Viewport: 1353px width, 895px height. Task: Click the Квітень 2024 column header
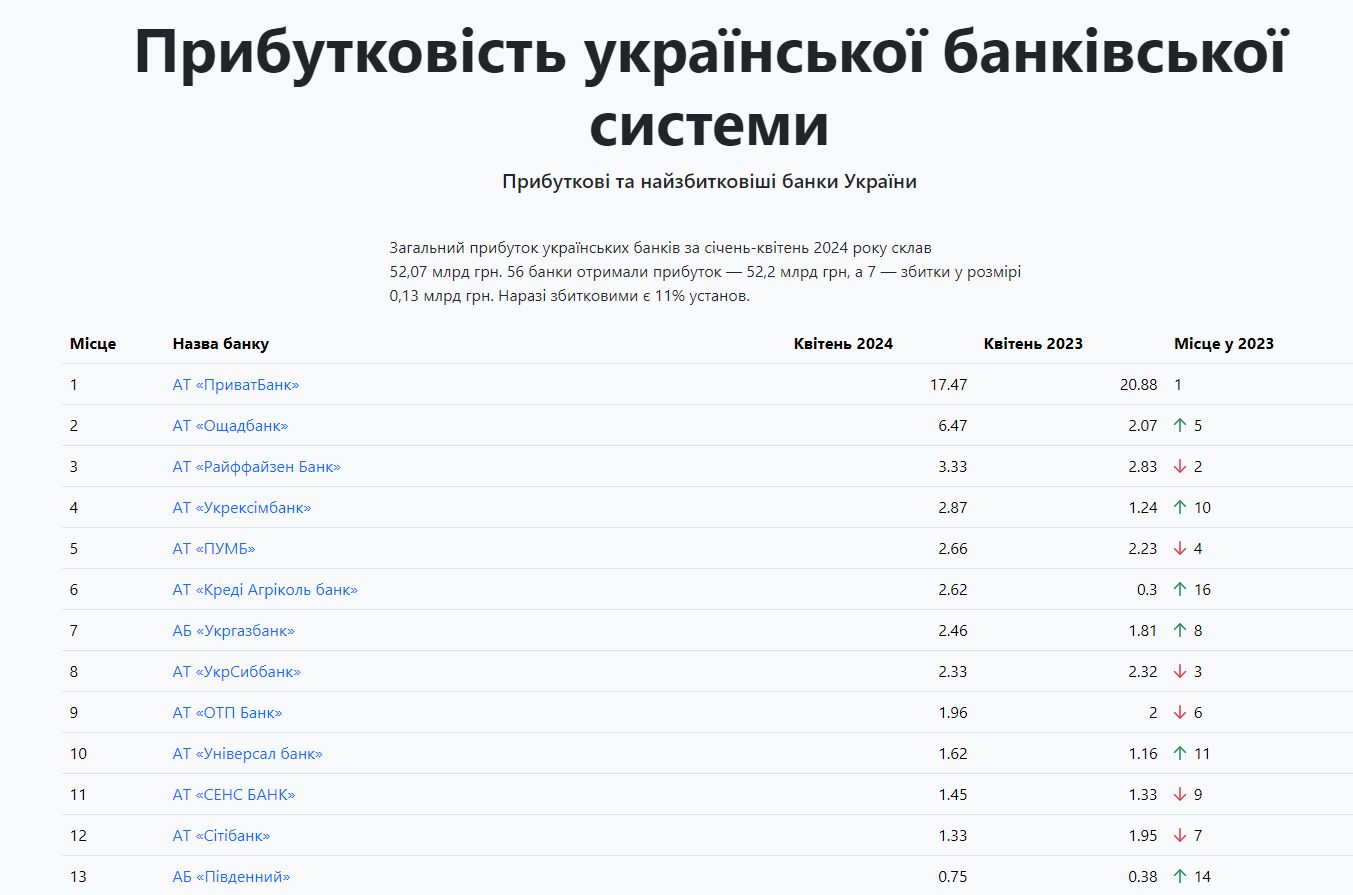pos(843,344)
